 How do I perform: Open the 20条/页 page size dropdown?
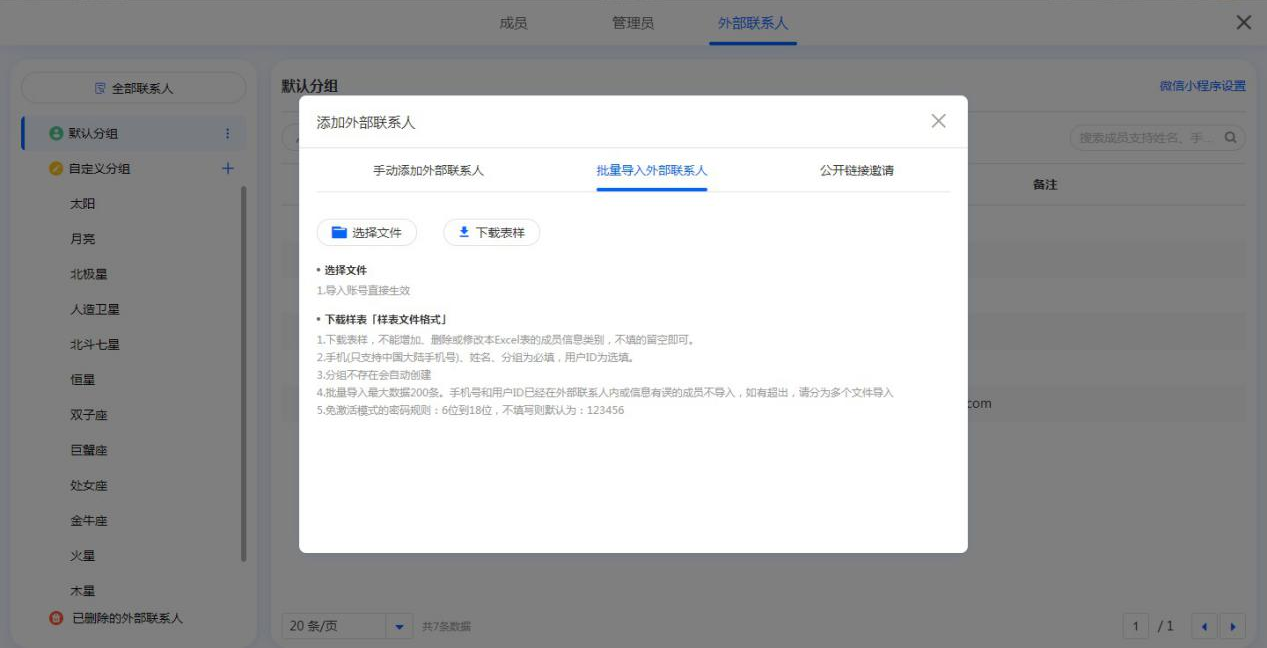click(399, 627)
